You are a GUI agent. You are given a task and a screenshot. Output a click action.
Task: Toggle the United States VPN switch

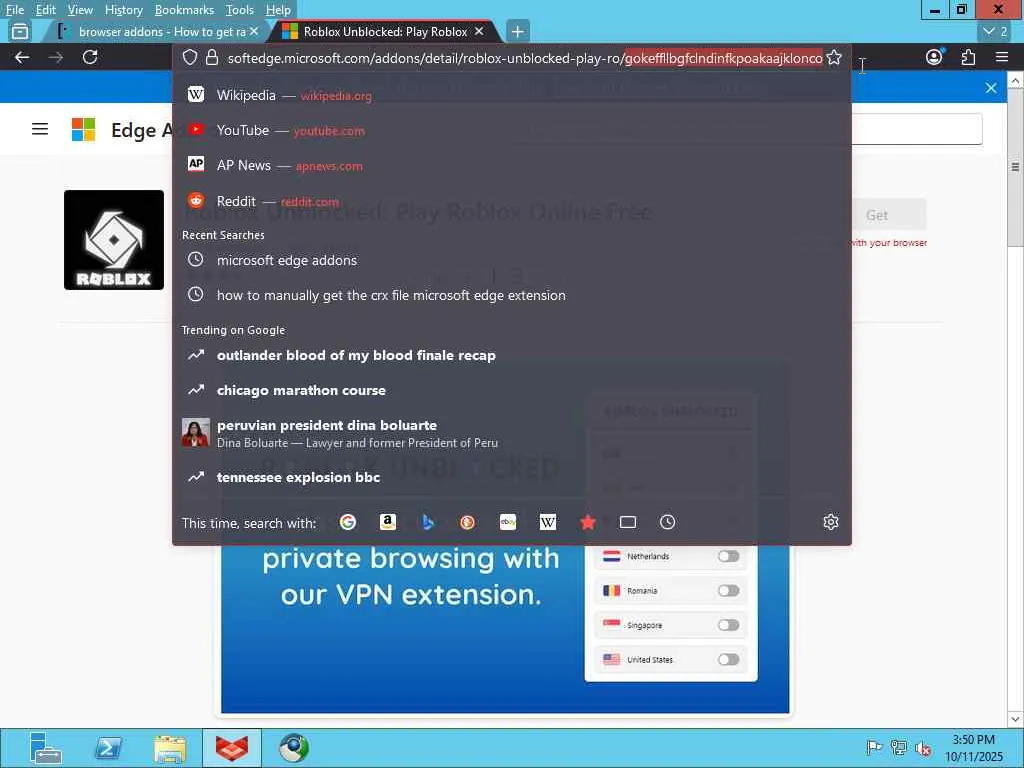[x=728, y=660]
